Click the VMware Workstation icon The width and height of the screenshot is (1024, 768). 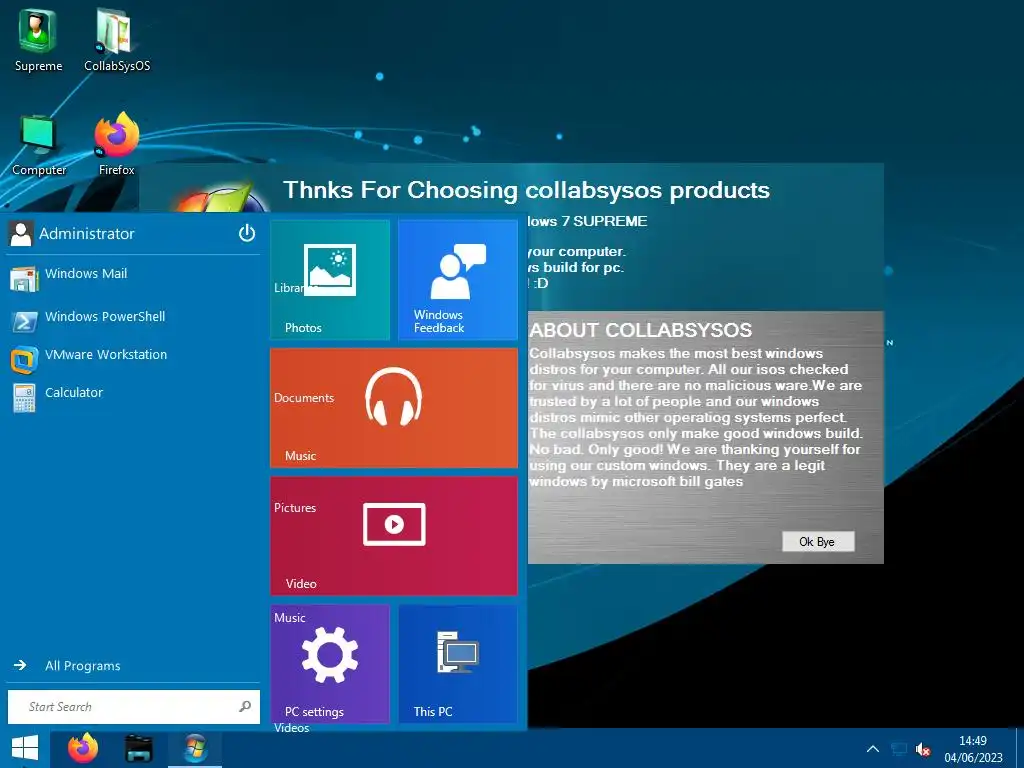[24, 360]
